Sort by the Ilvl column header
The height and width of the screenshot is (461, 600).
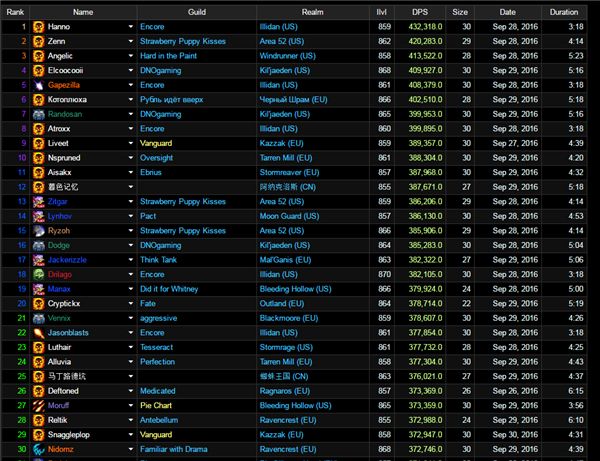tap(382, 12)
